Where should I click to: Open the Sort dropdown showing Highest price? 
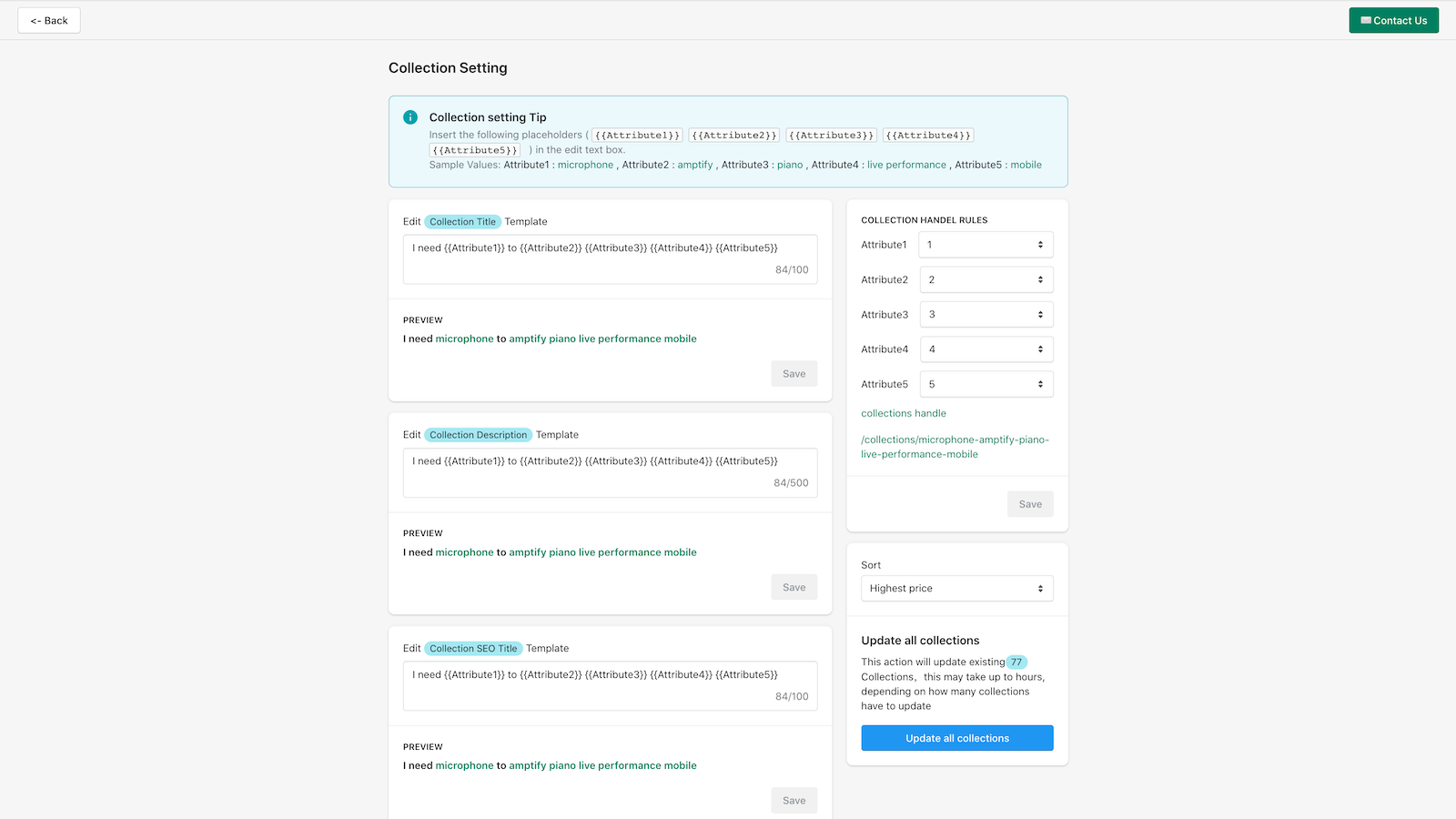(956, 589)
